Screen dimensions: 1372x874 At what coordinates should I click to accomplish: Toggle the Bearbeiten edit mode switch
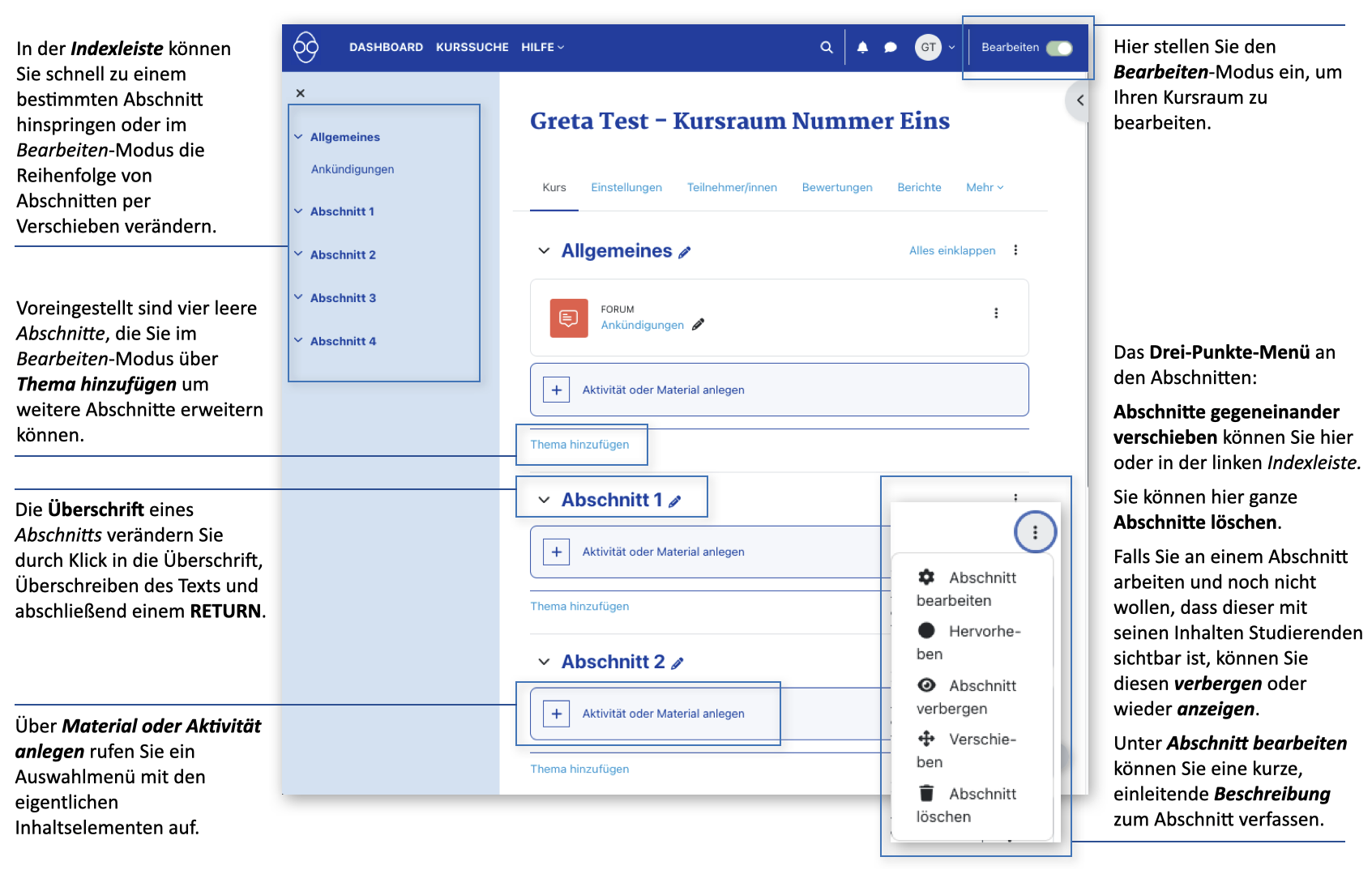coord(1058,48)
